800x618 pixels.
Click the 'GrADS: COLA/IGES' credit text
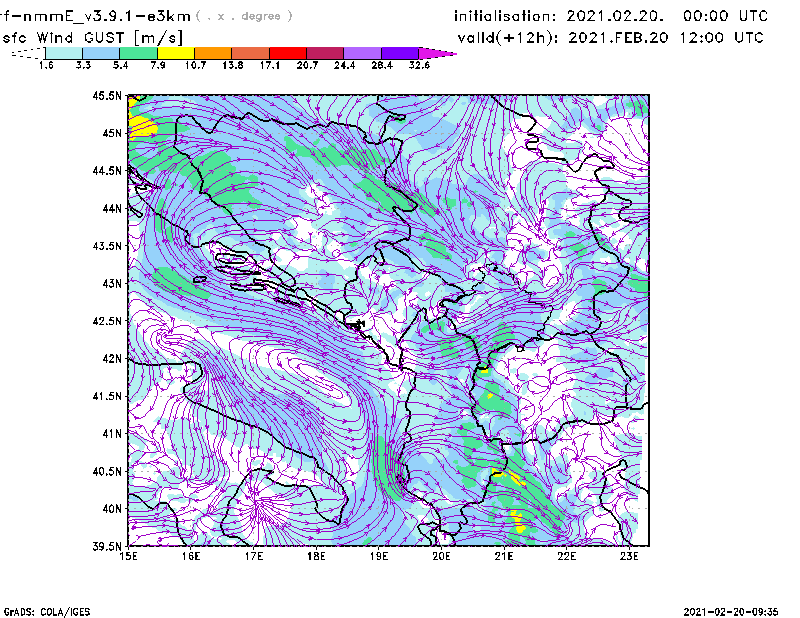coord(47,612)
